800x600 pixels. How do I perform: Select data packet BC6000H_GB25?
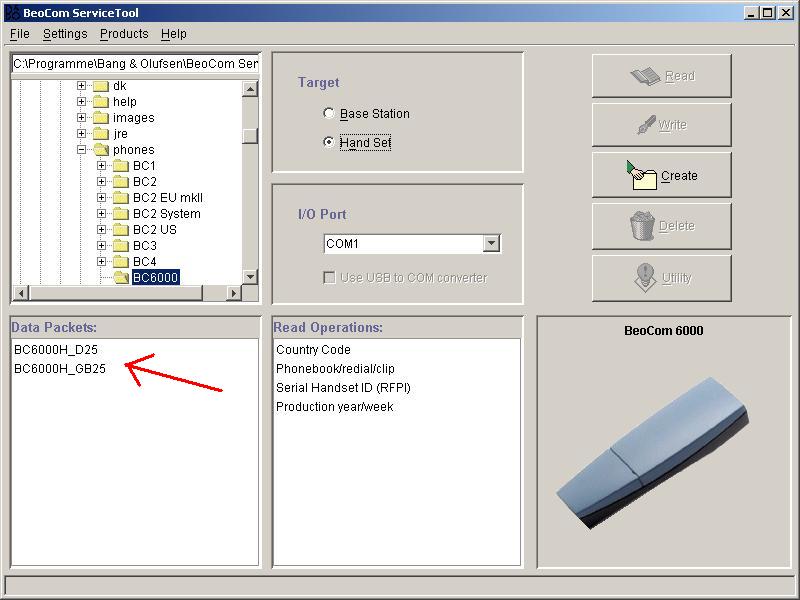[60, 368]
